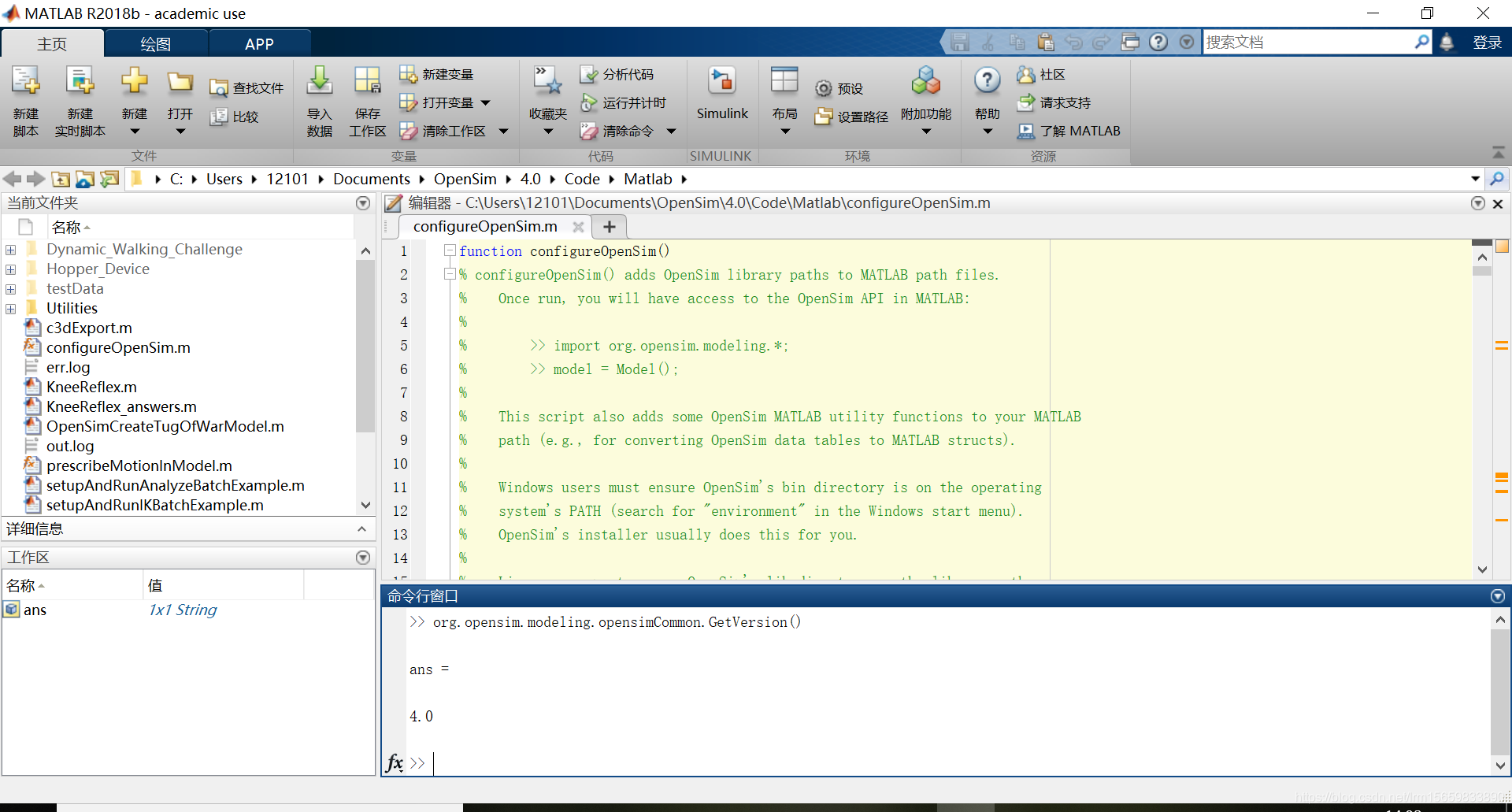This screenshot has height=812, width=1512.
Task: Click the Current Folder vertical scrollbar
Action: coord(365,347)
